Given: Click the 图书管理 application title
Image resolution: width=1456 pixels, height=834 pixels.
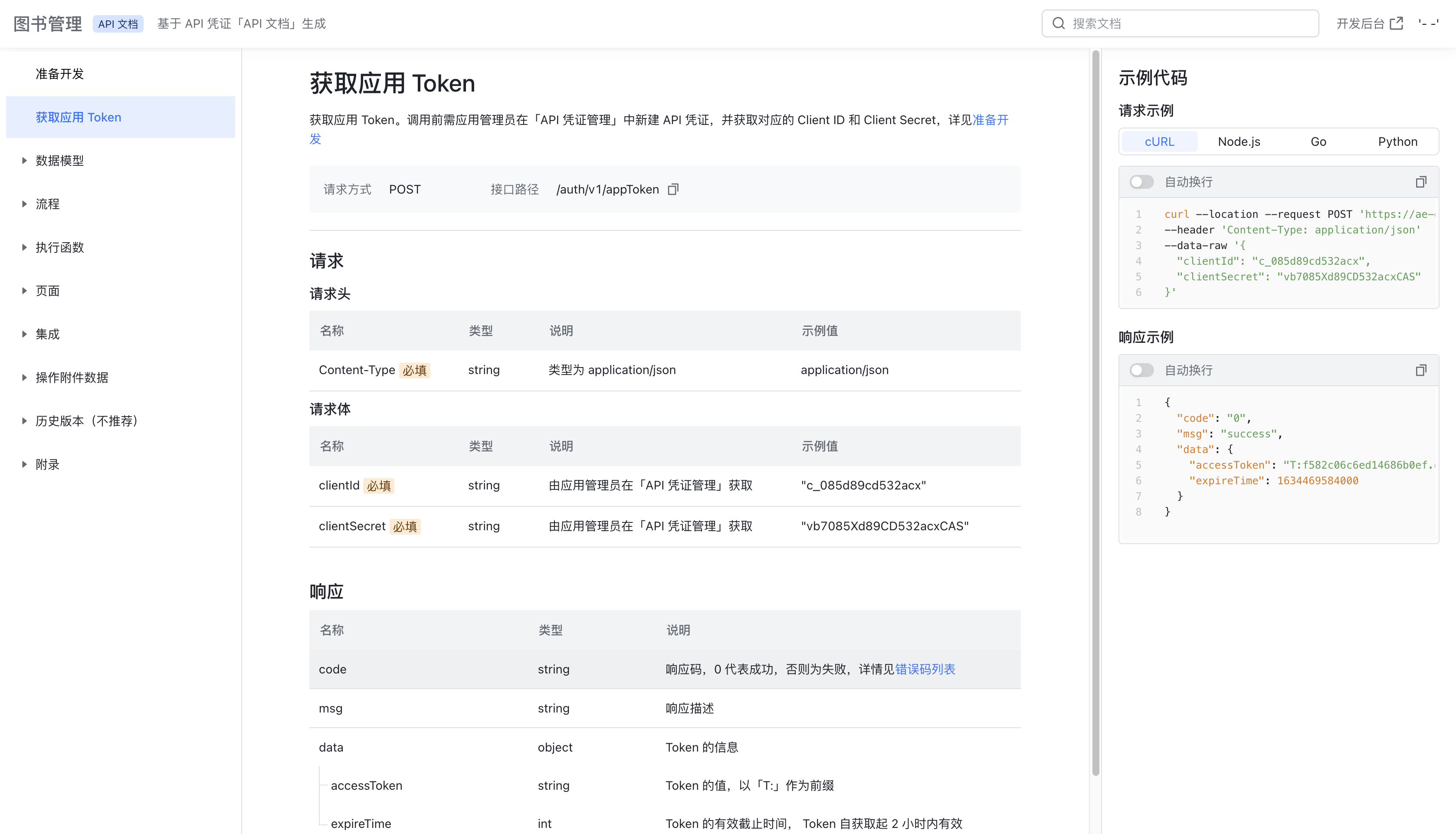Looking at the screenshot, I should [48, 23].
